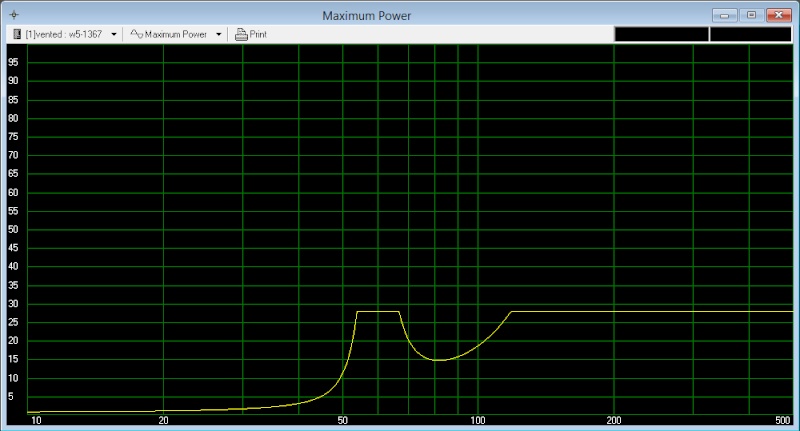Click the first black readout field in toolbar

(x=661, y=34)
